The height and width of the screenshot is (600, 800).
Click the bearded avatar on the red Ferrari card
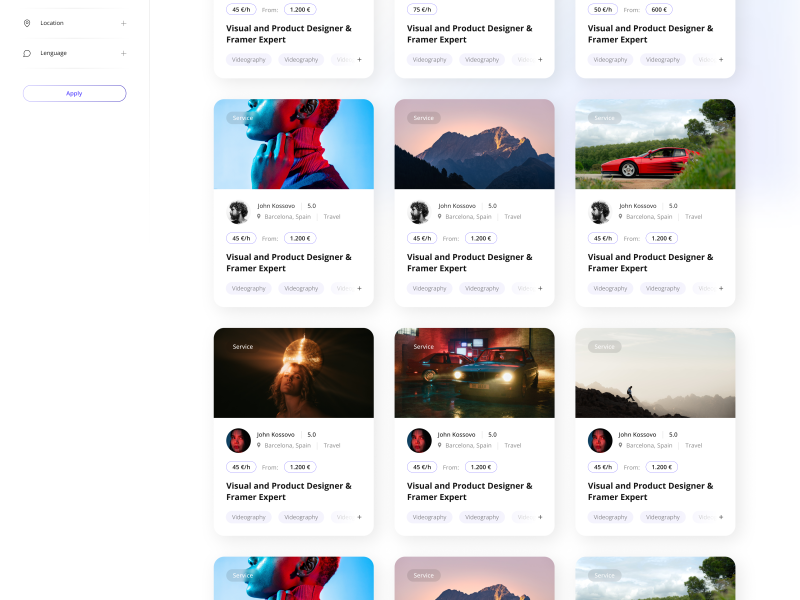pyautogui.click(x=600, y=212)
